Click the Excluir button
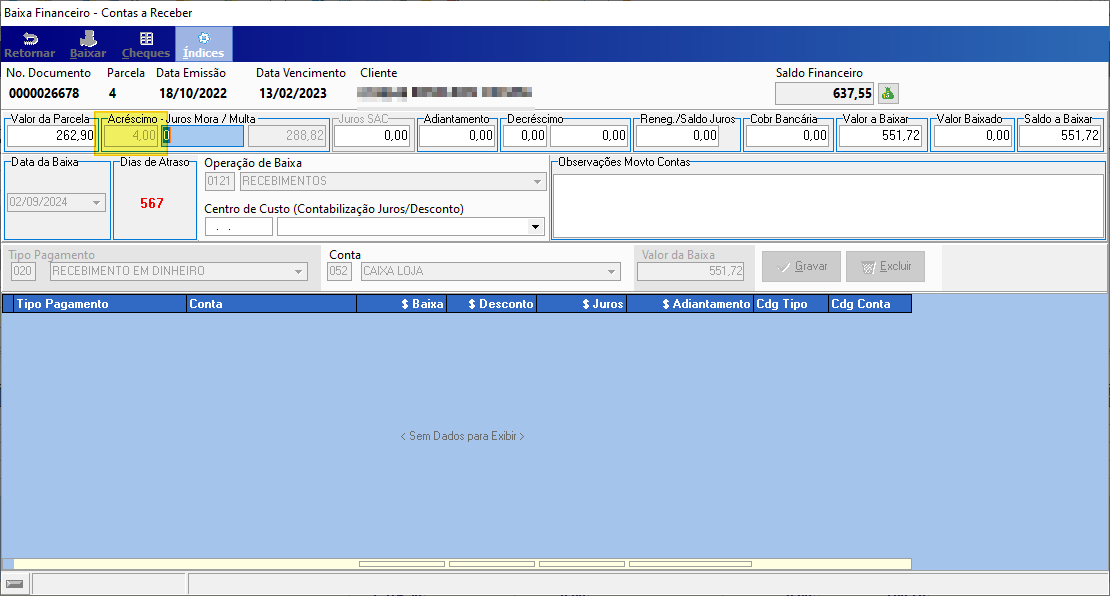The image size is (1110, 596). click(885, 266)
